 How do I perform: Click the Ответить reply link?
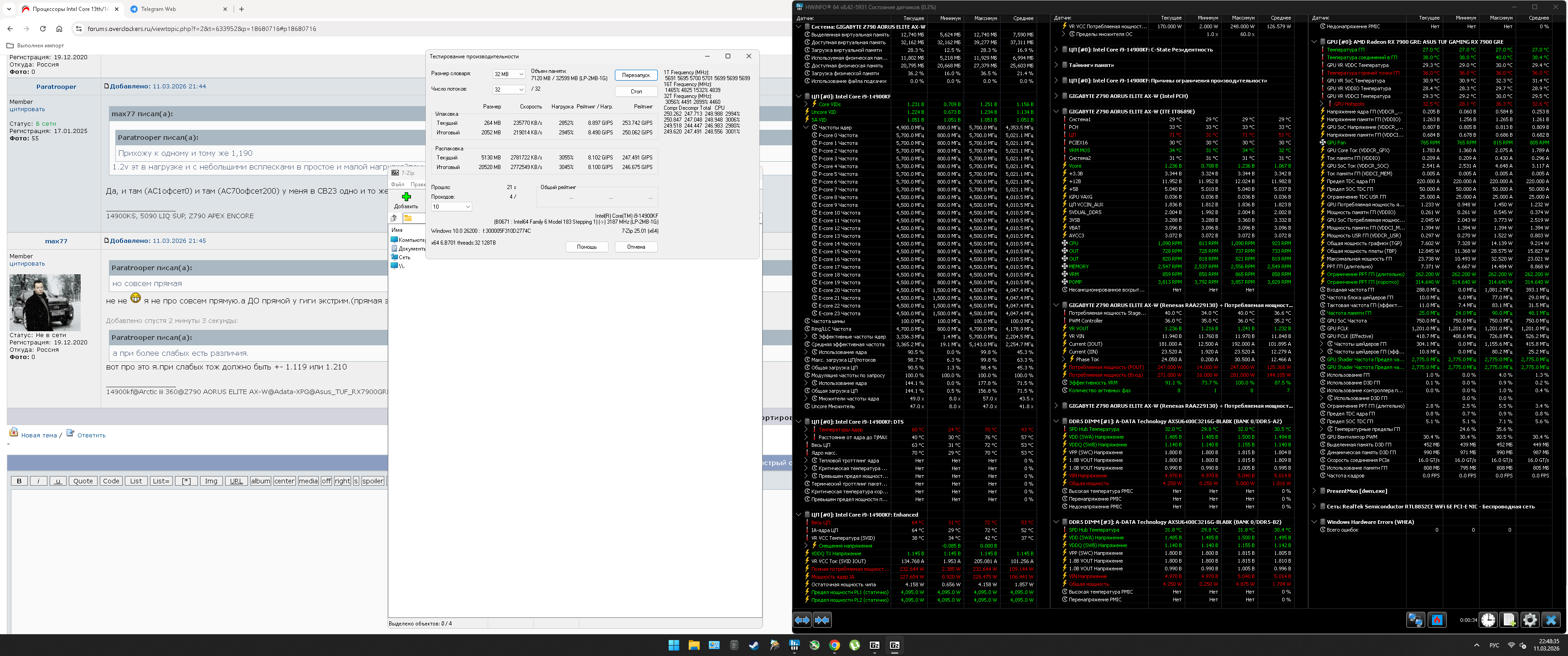pyautogui.click(x=91, y=435)
